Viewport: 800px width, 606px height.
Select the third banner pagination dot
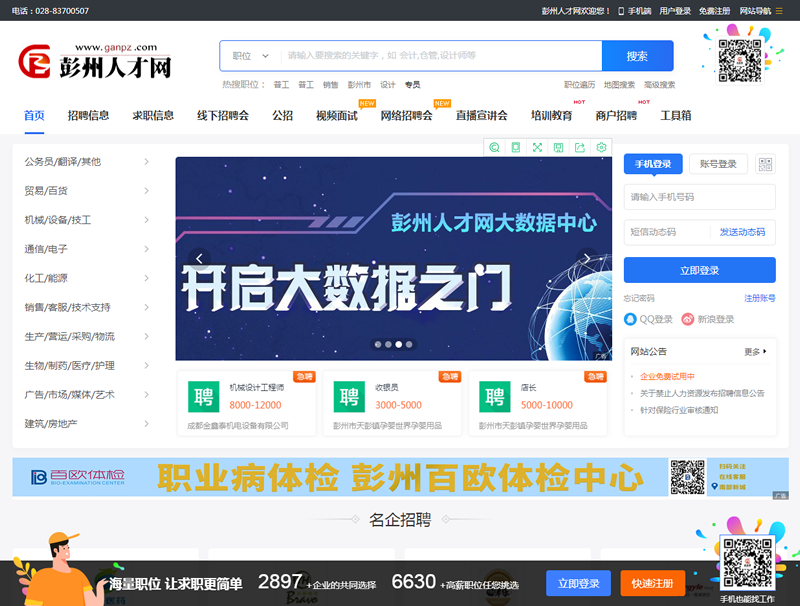pos(398,344)
